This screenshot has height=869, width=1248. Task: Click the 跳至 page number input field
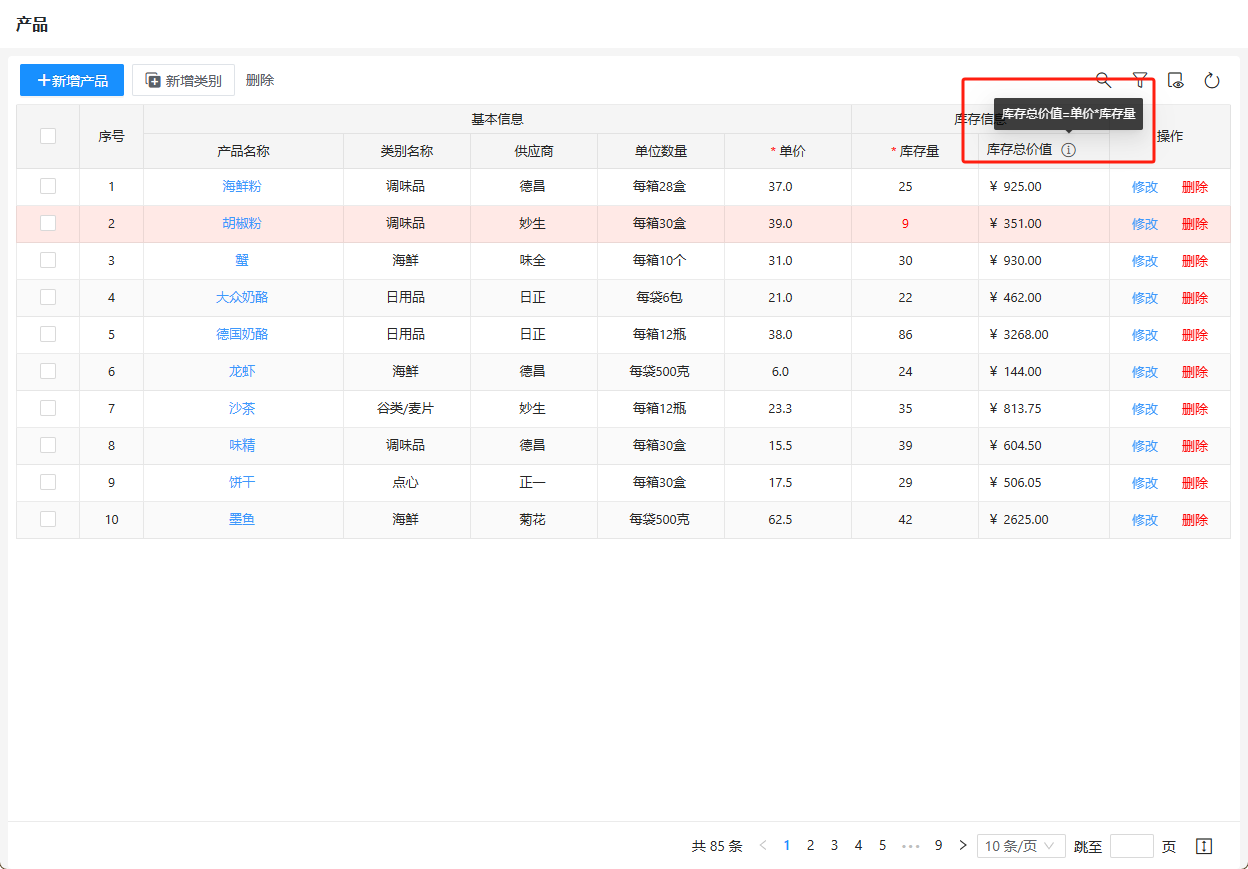point(1131,846)
